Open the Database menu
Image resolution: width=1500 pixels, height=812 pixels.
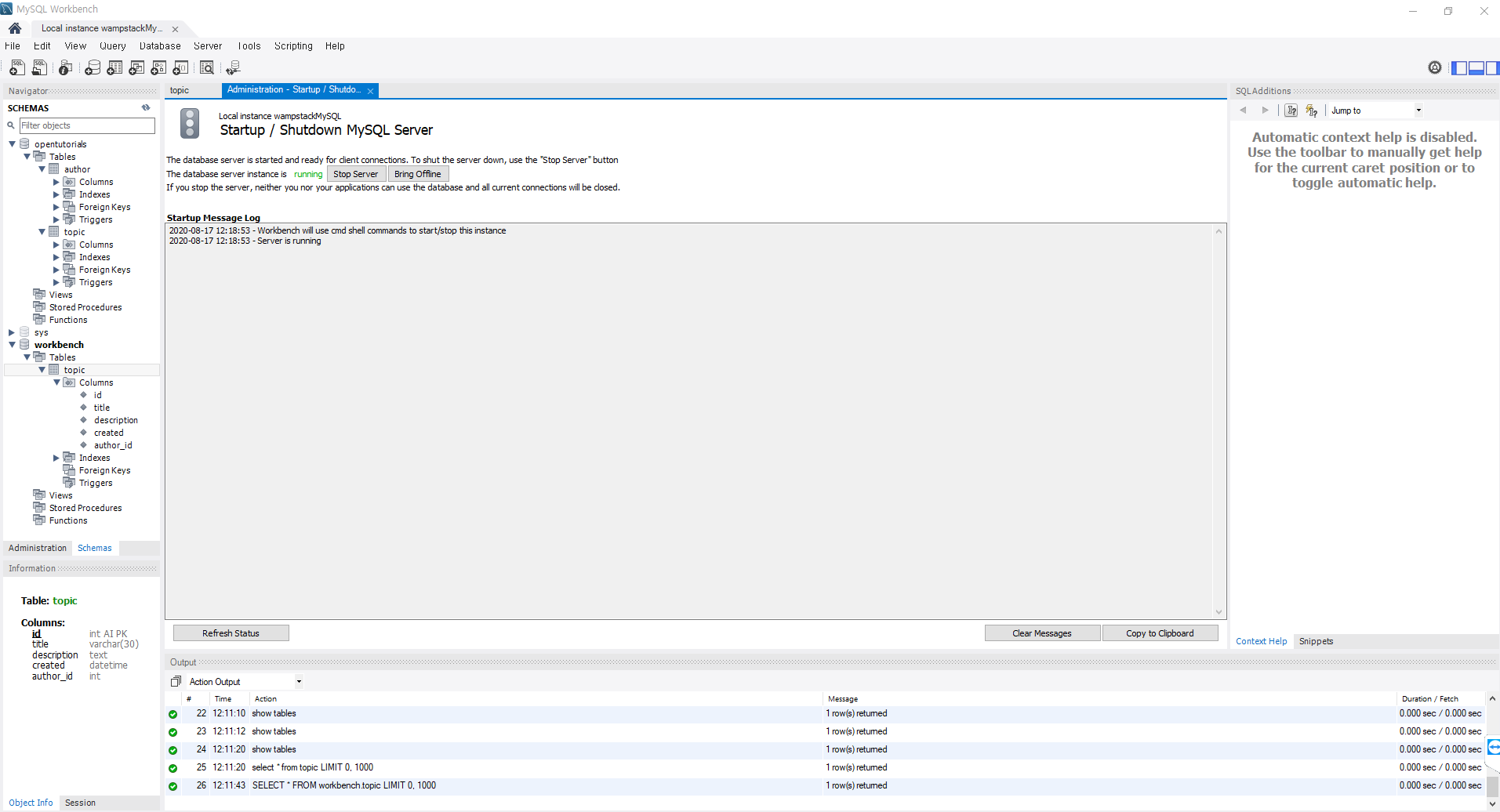[x=160, y=46]
